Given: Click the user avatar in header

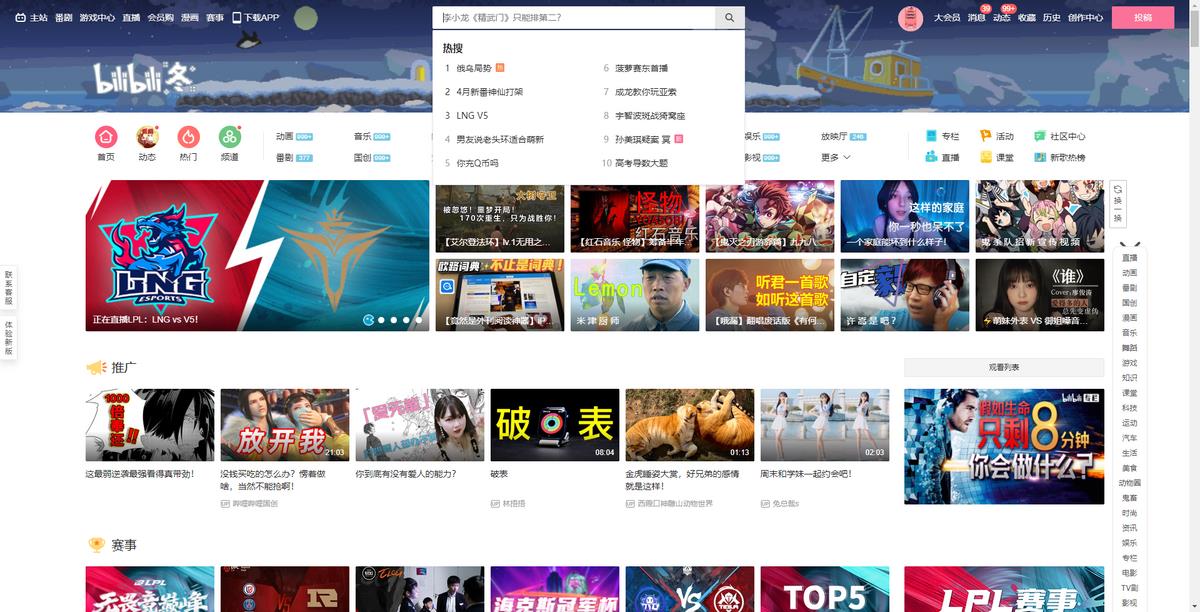Looking at the screenshot, I should 910,18.
